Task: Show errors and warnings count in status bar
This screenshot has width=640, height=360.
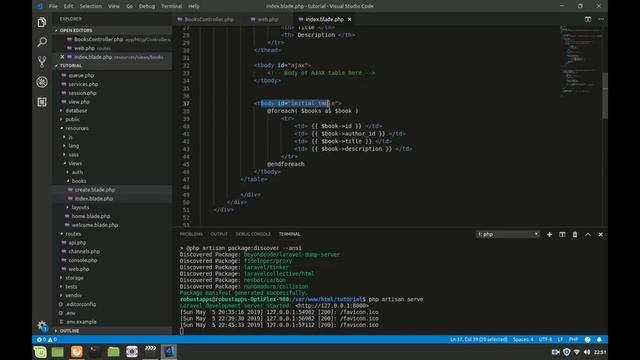Action: (x=47, y=340)
